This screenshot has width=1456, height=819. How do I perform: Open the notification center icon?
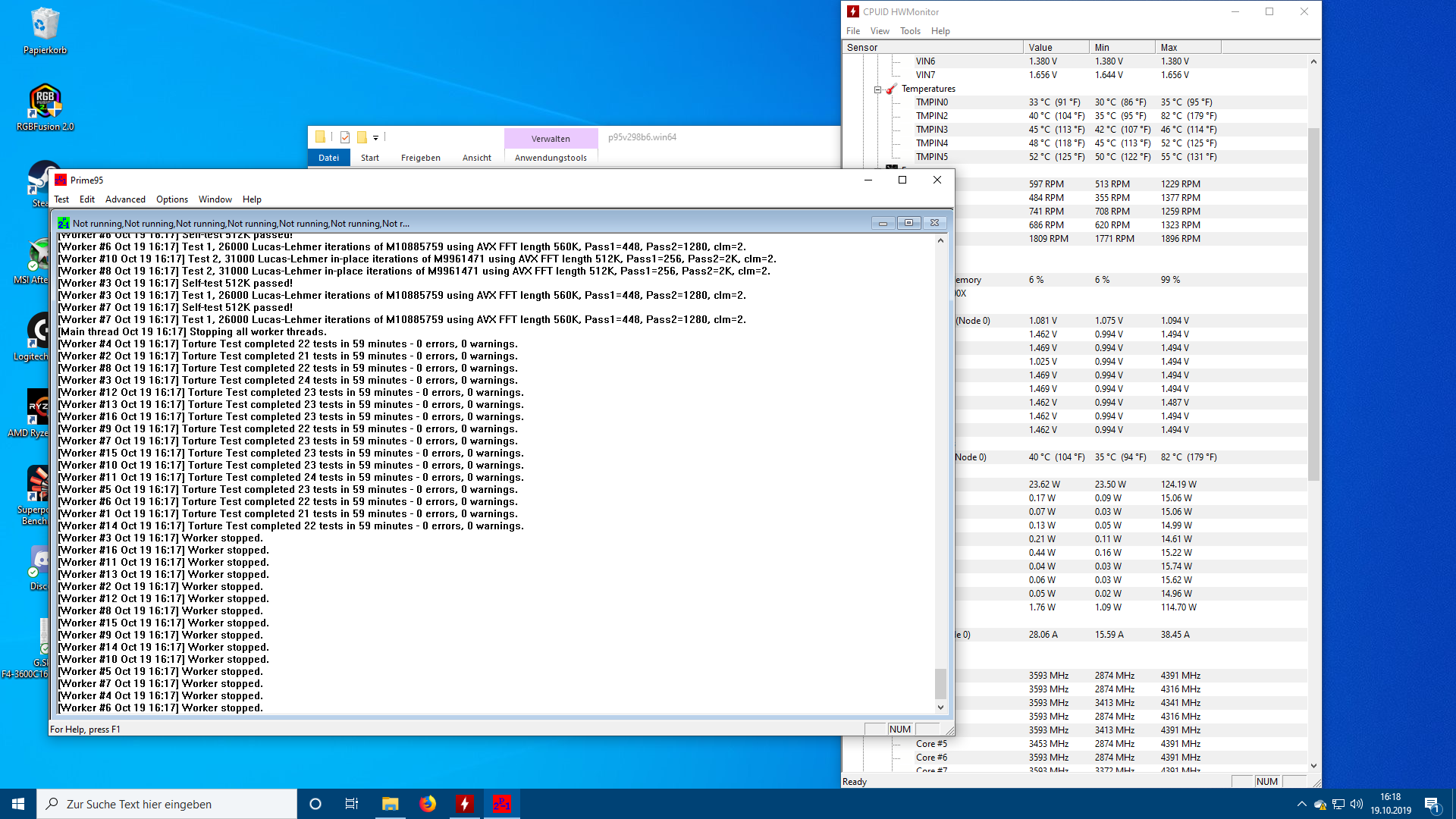[x=1432, y=804]
